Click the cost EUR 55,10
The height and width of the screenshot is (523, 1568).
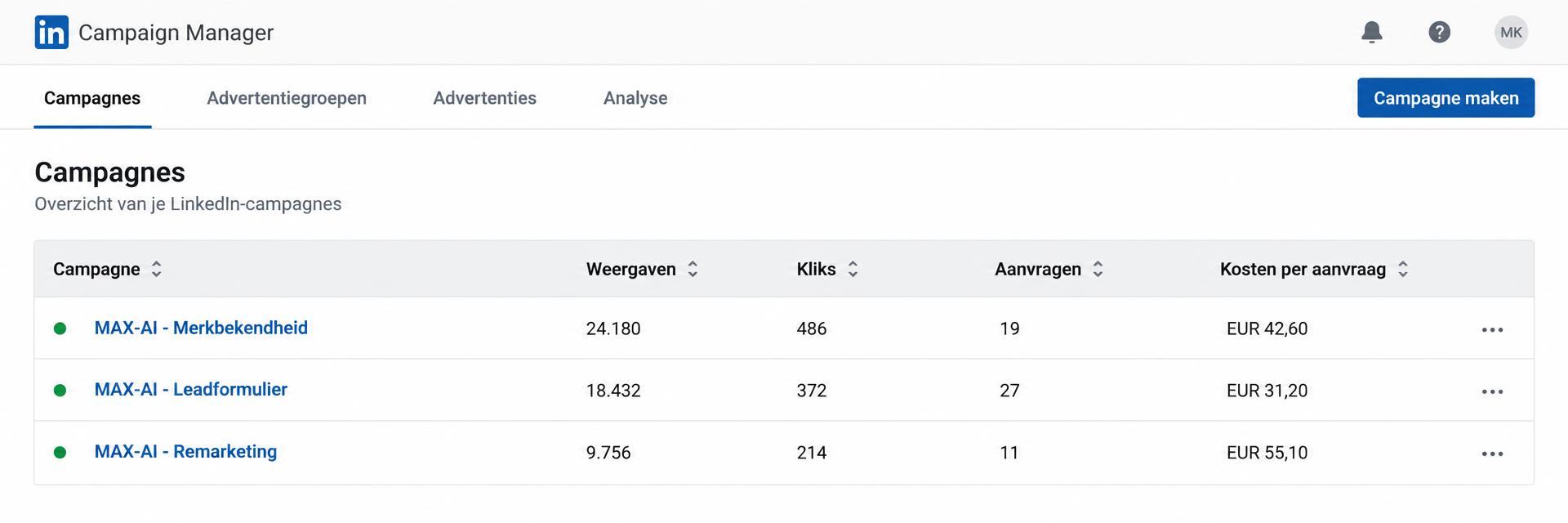[1267, 453]
